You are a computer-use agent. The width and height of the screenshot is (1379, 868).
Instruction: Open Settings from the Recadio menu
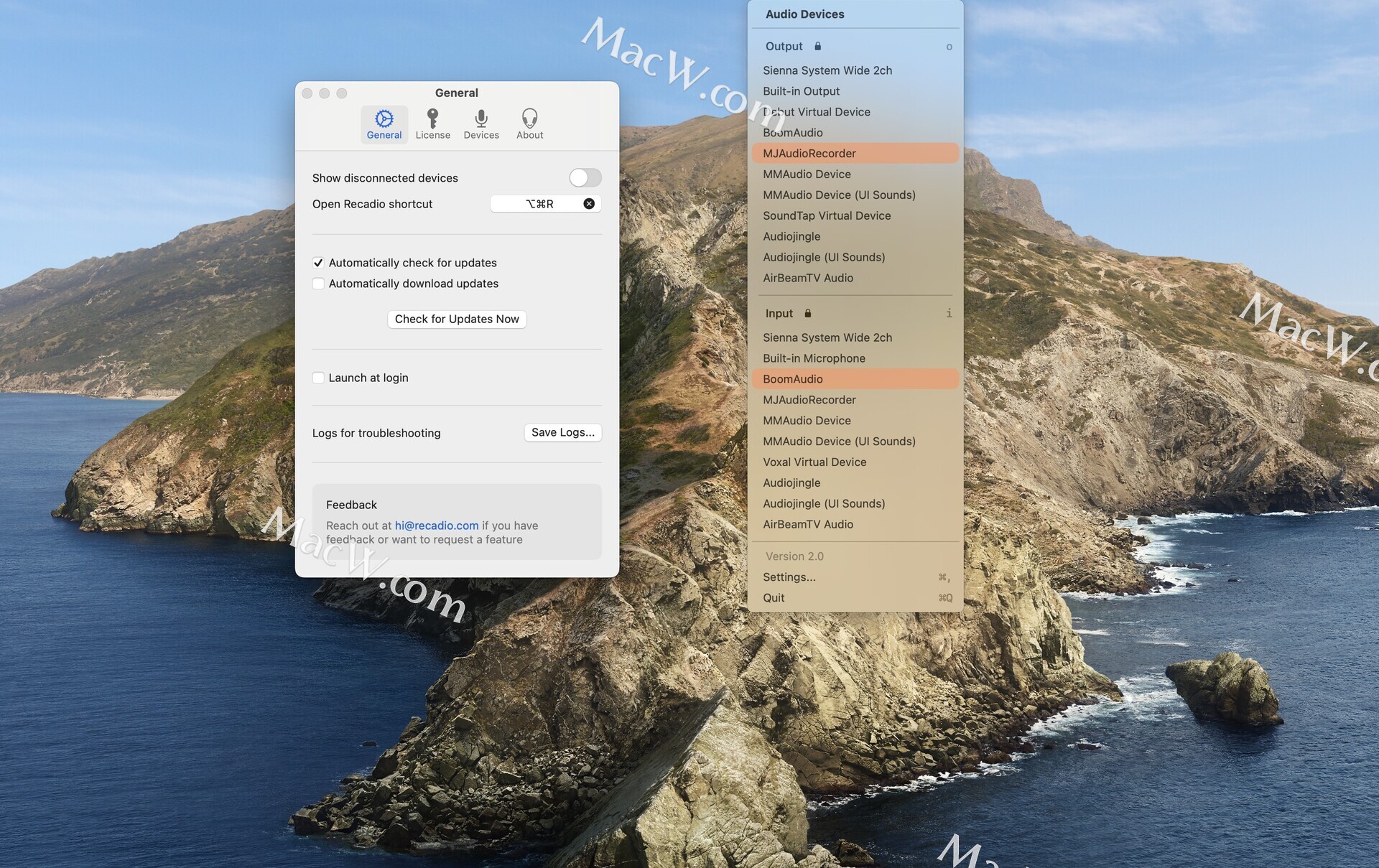click(789, 577)
